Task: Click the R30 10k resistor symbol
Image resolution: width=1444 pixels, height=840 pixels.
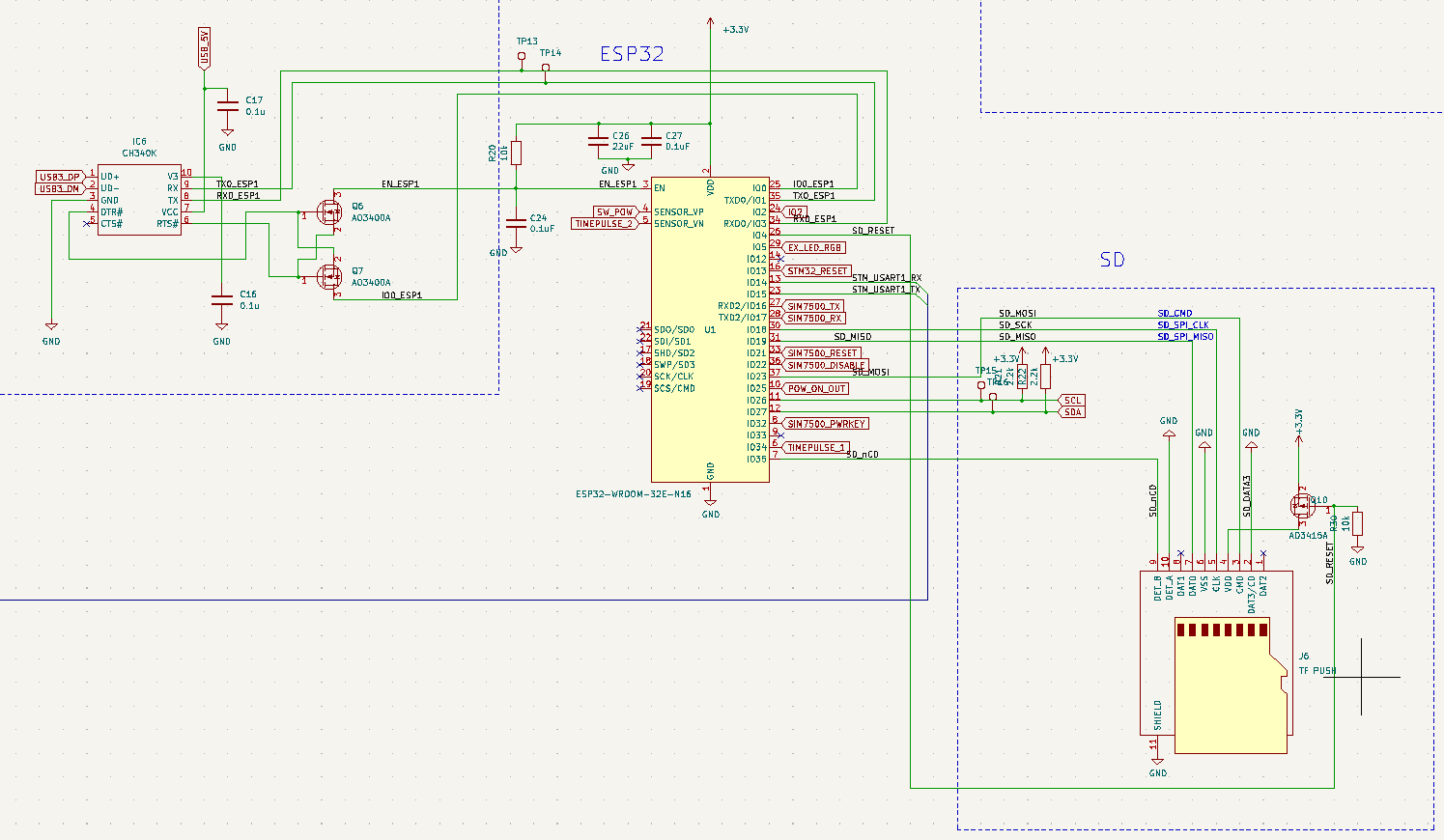Action: tap(1358, 523)
